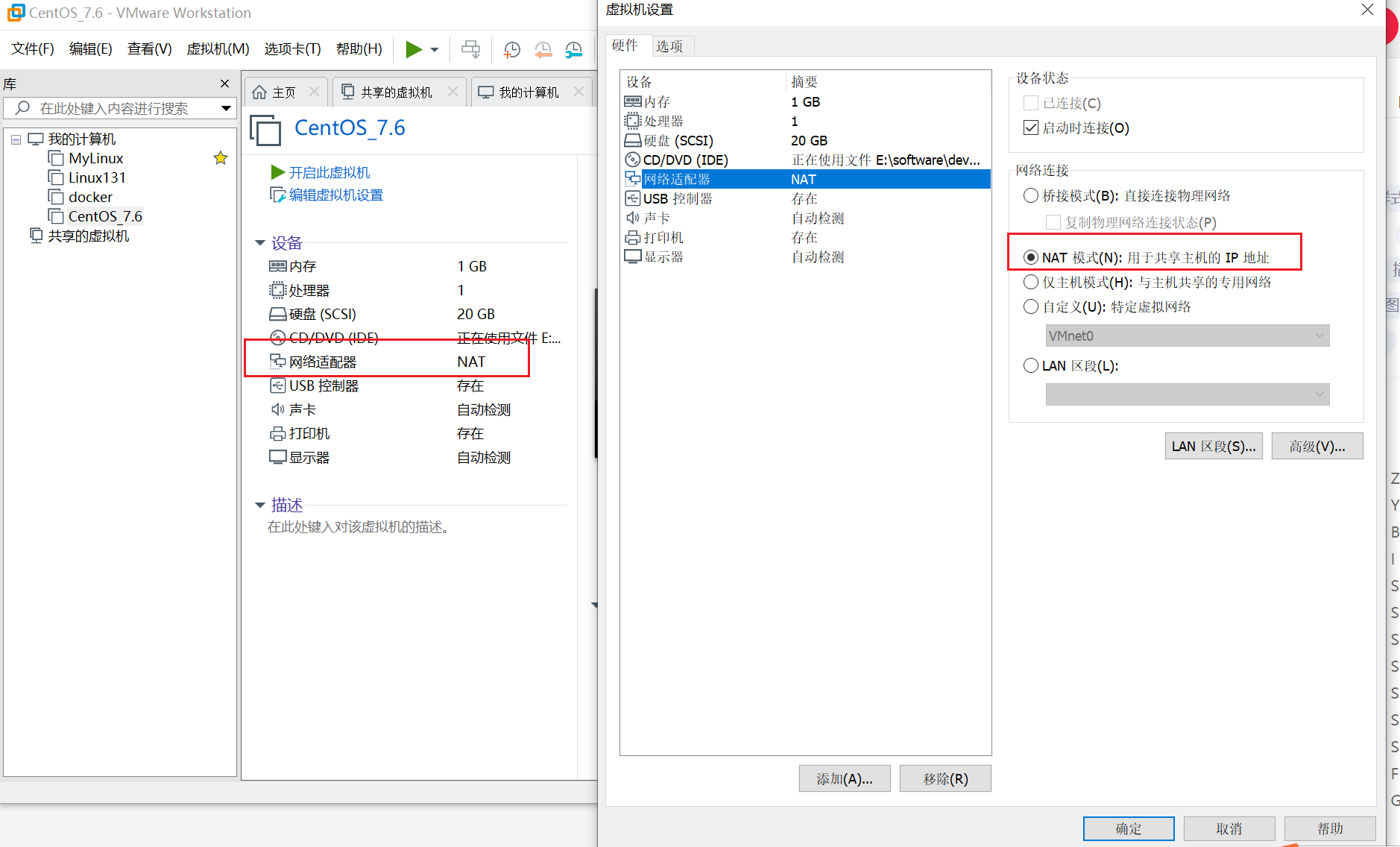The image size is (1400, 847).
Task: Open the library search dropdown arrow
Action: click(x=225, y=109)
